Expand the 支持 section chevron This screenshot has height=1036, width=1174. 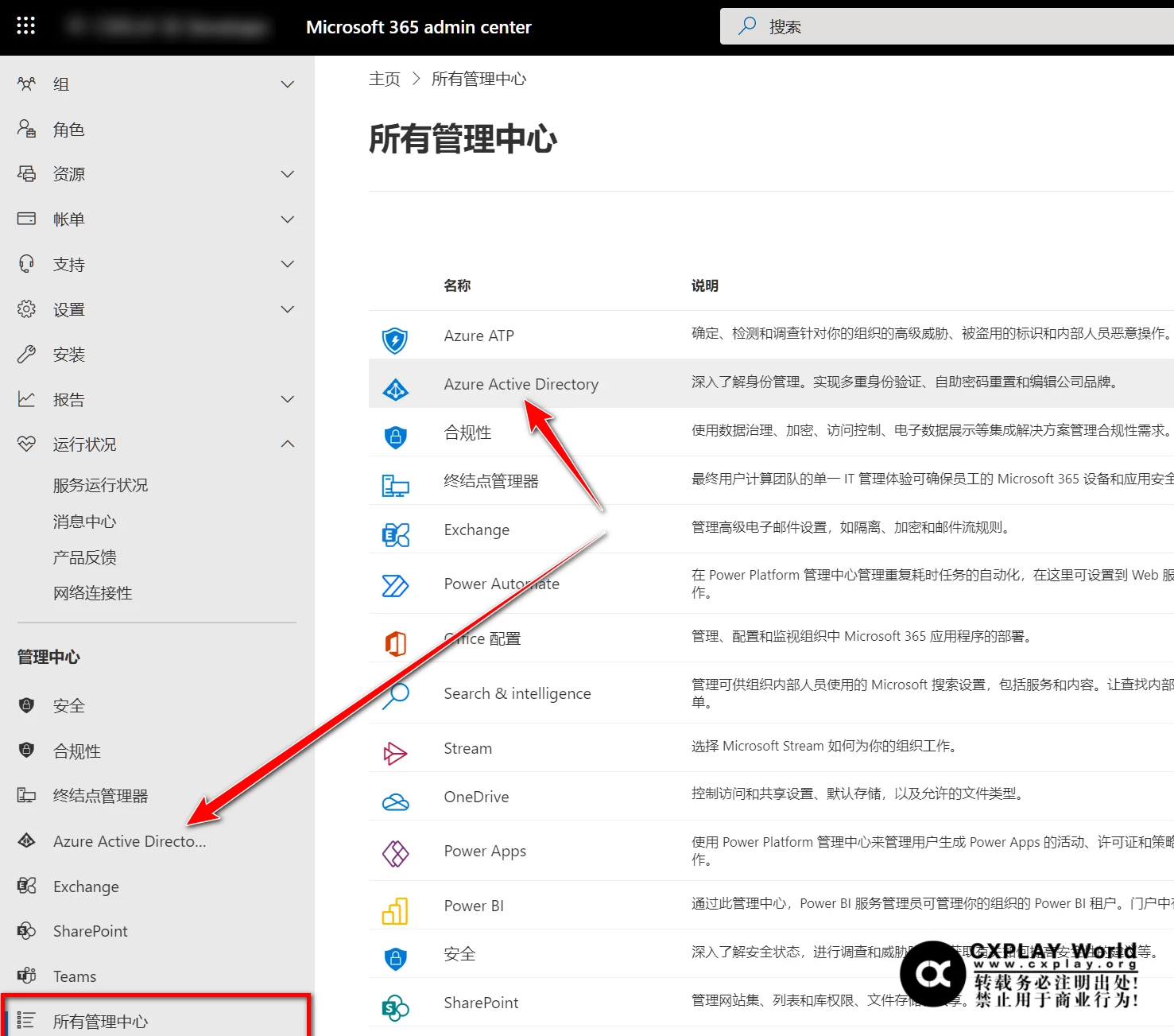click(288, 264)
